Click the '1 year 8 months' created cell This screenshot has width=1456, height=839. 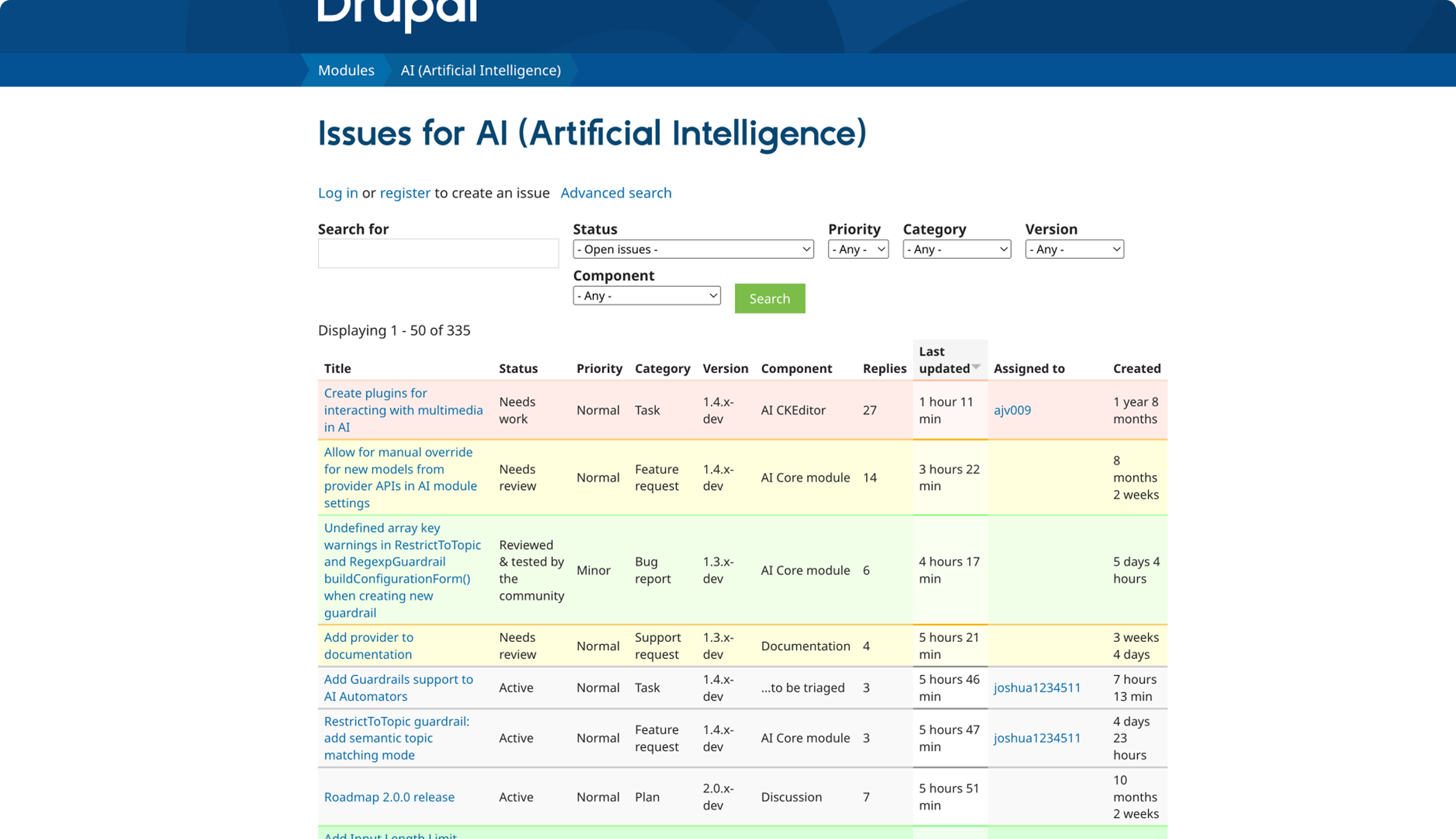(1135, 410)
